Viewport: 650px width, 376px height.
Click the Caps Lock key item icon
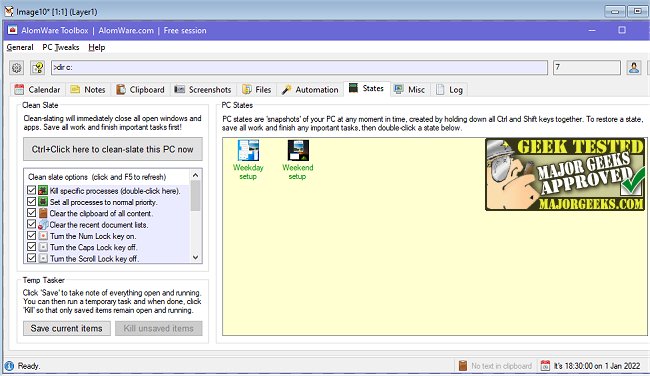click(x=43, y=247)
